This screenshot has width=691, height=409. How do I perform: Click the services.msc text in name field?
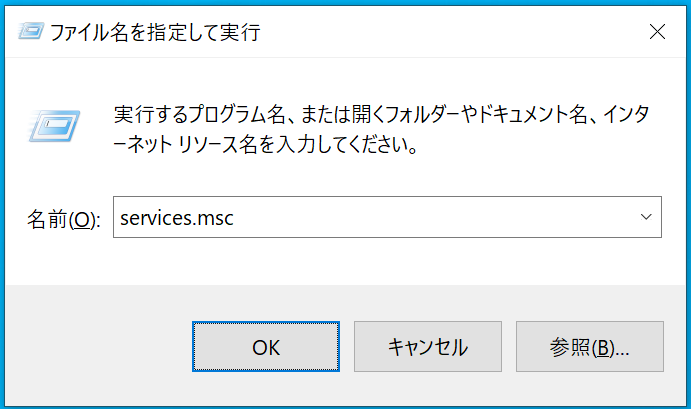coord(177,218)
